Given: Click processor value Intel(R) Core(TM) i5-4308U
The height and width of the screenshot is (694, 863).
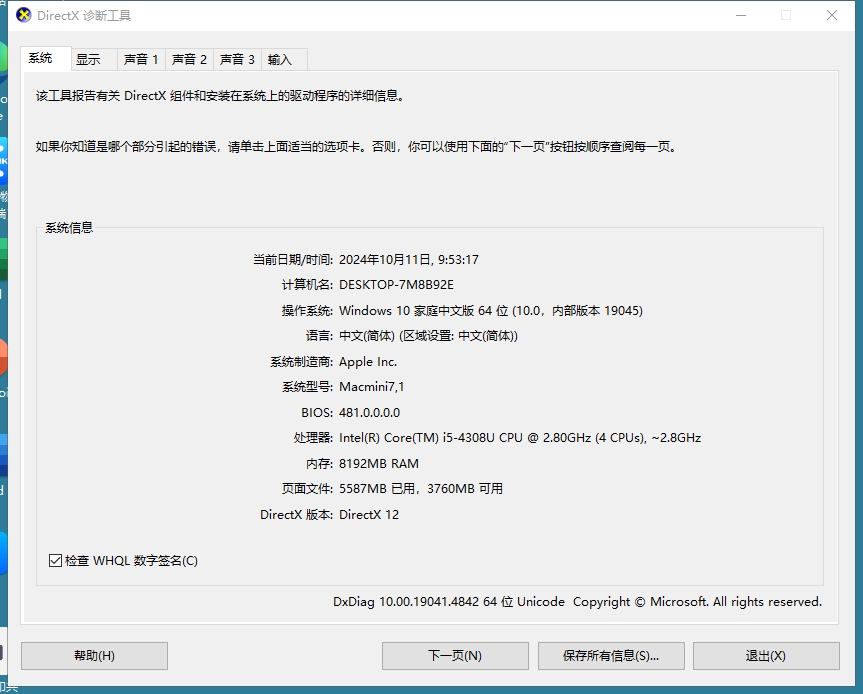Looking at the screenshot, I should pyautogui.click(x=520, y=438).
